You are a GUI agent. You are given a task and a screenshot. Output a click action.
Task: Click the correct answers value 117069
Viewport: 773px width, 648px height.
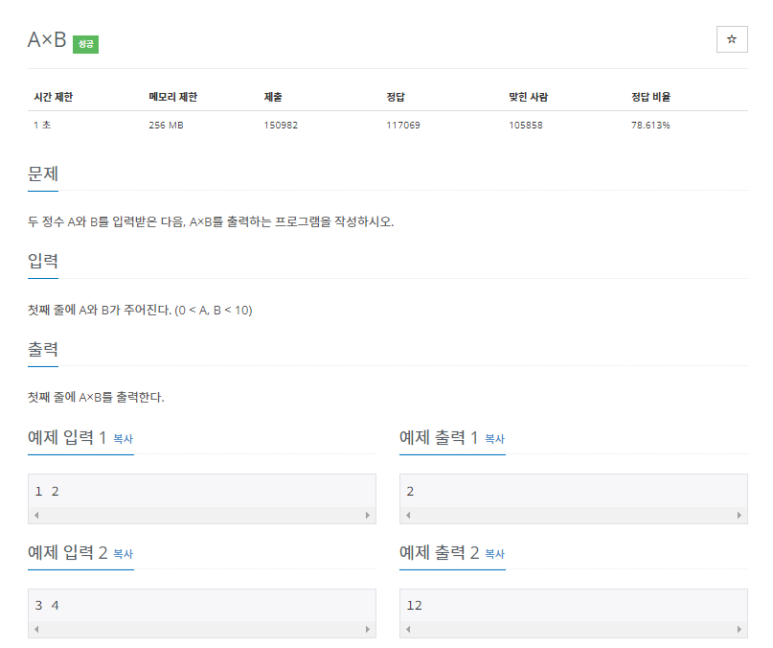point(403,125)
